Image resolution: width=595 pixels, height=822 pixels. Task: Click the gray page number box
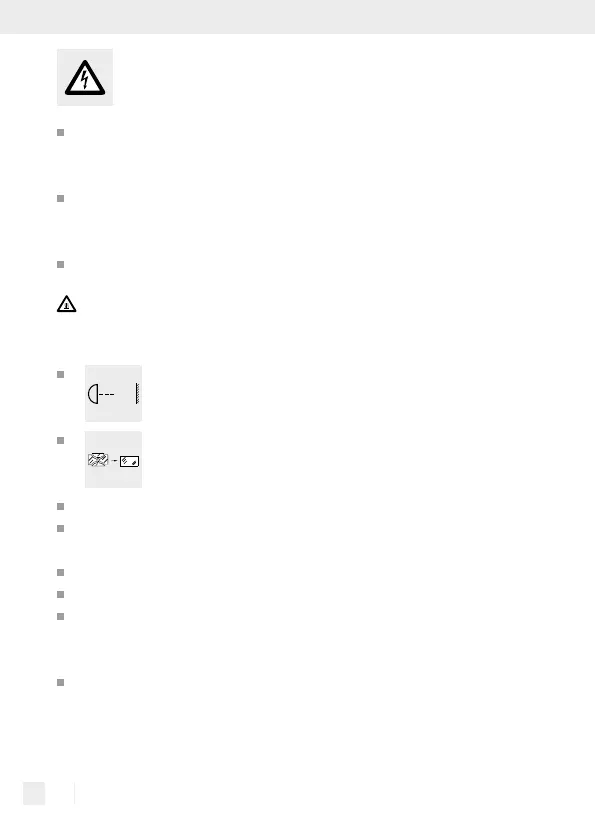pyautogui.click(x=34, y=793)
